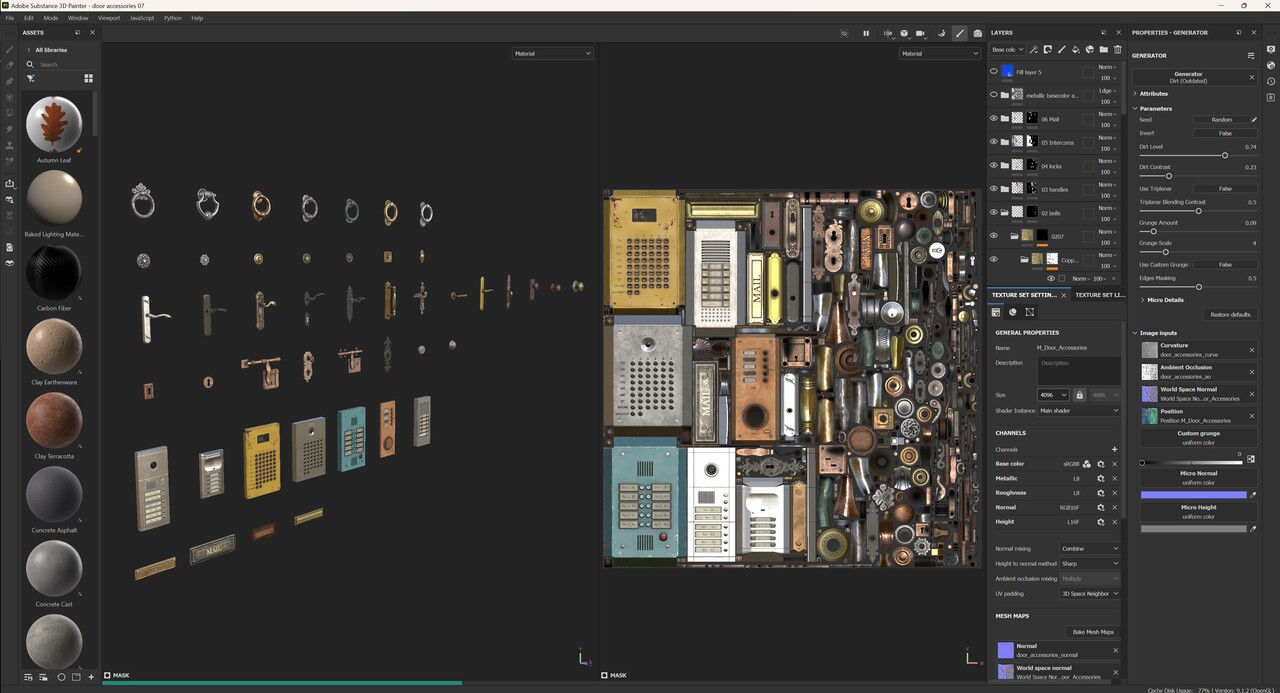Click the Restore defaults button
The image size is (1280, 693).
[x=1229, y=315]
